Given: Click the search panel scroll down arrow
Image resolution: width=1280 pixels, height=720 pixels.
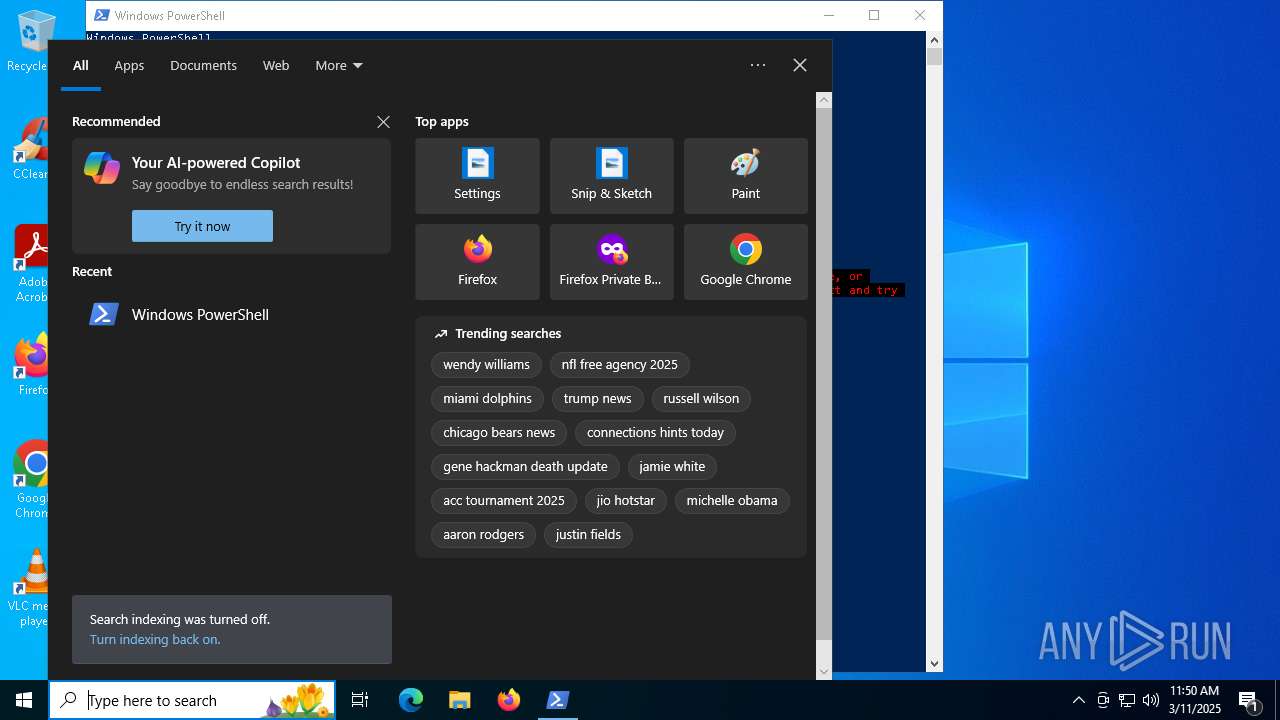Looking at the screenshot, I should click(824, 672).
